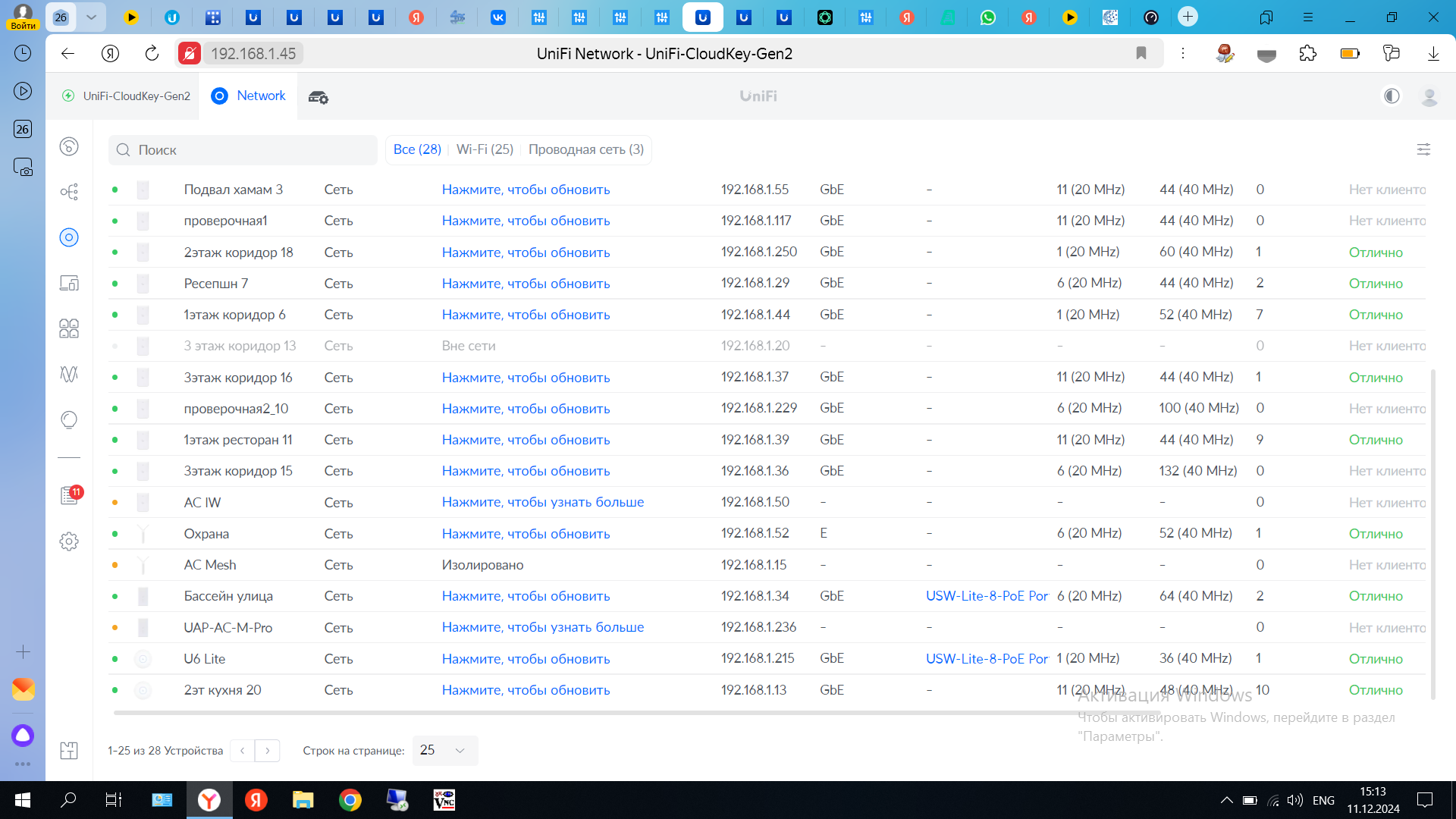Viewport: 1456px width, 819px height.
Task: Open Ports/Insights grid icon in sidebar
Action: [69, 328]
